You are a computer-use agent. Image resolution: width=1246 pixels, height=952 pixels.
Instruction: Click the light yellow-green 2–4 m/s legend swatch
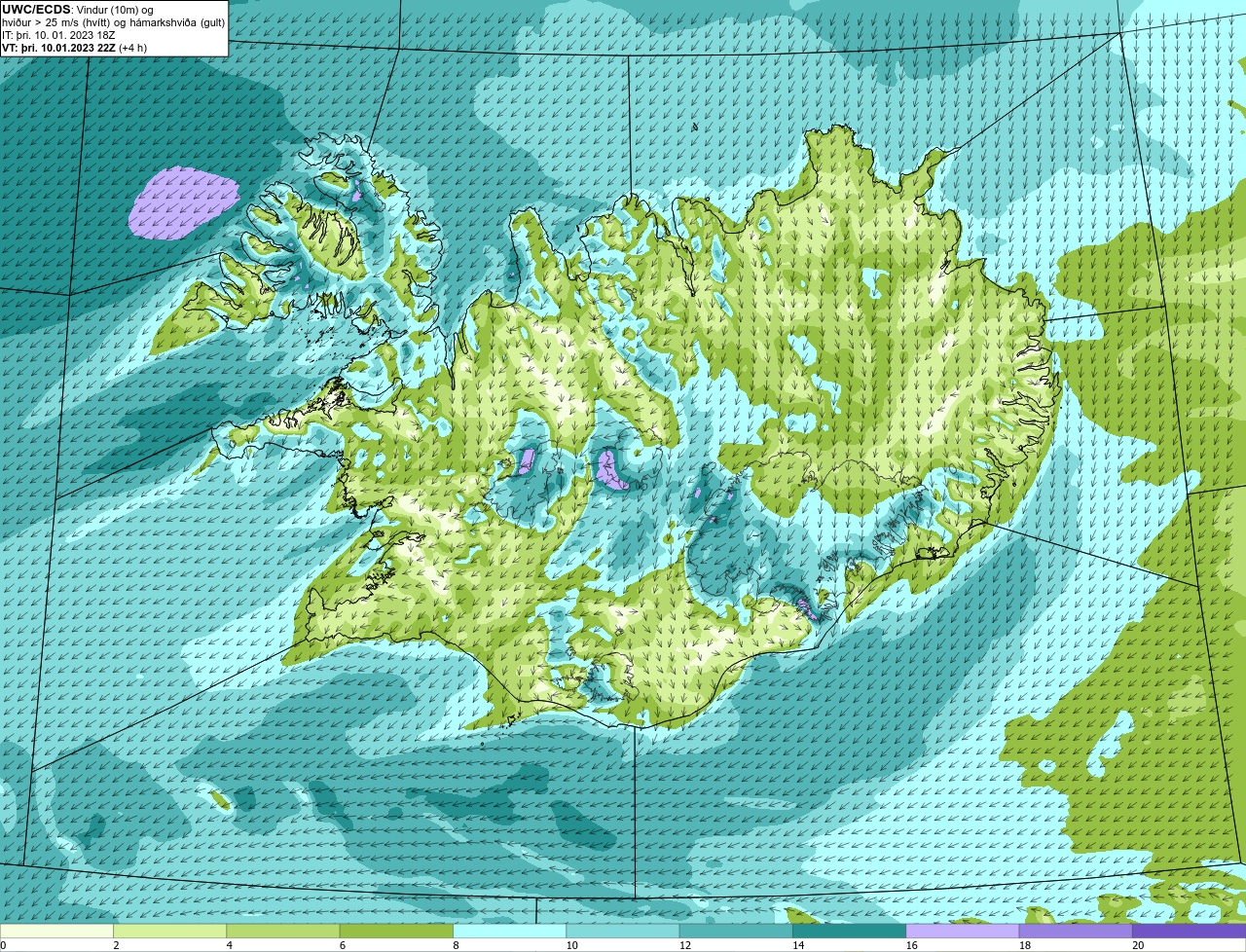(170, 932)
